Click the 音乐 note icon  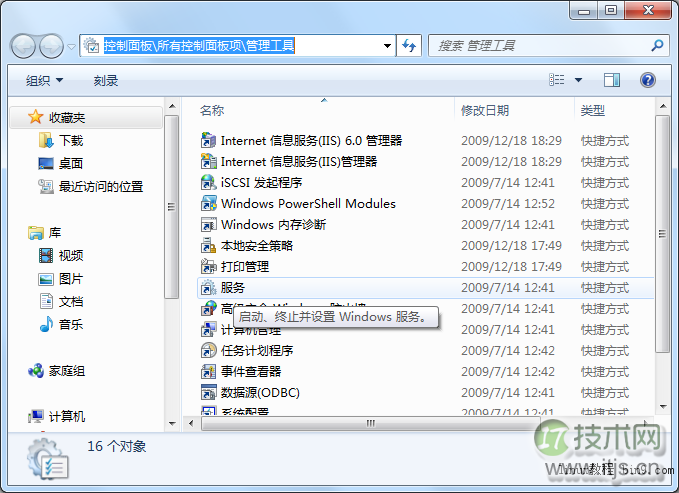(x=46, y=324)
